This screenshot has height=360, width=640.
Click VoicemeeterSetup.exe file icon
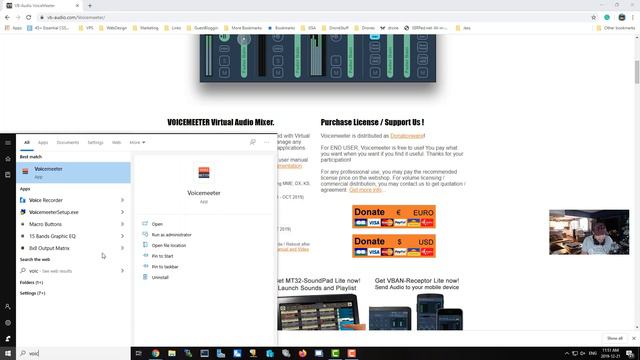point(23,212)
